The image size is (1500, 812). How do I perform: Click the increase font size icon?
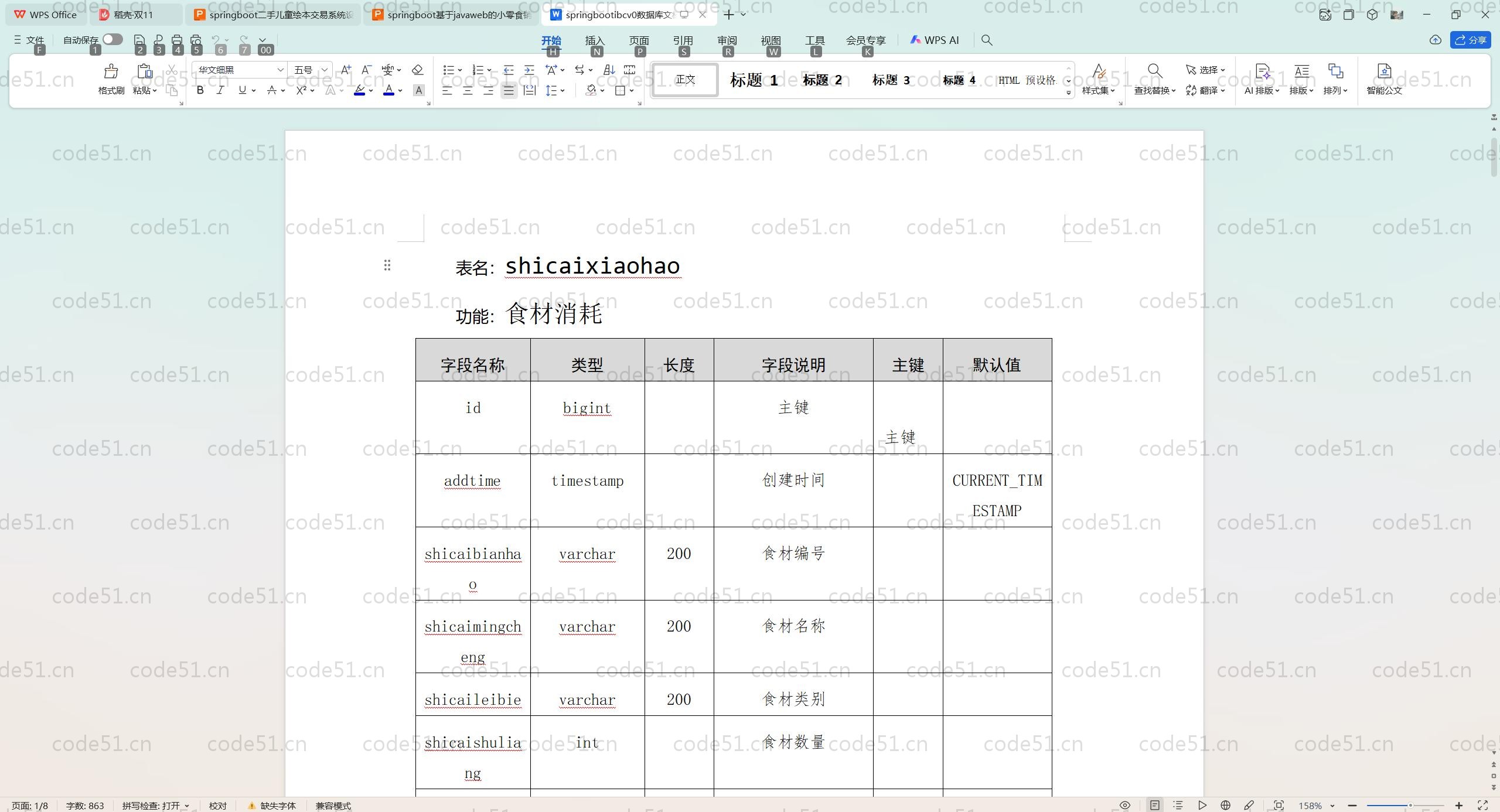coord(346,70)
